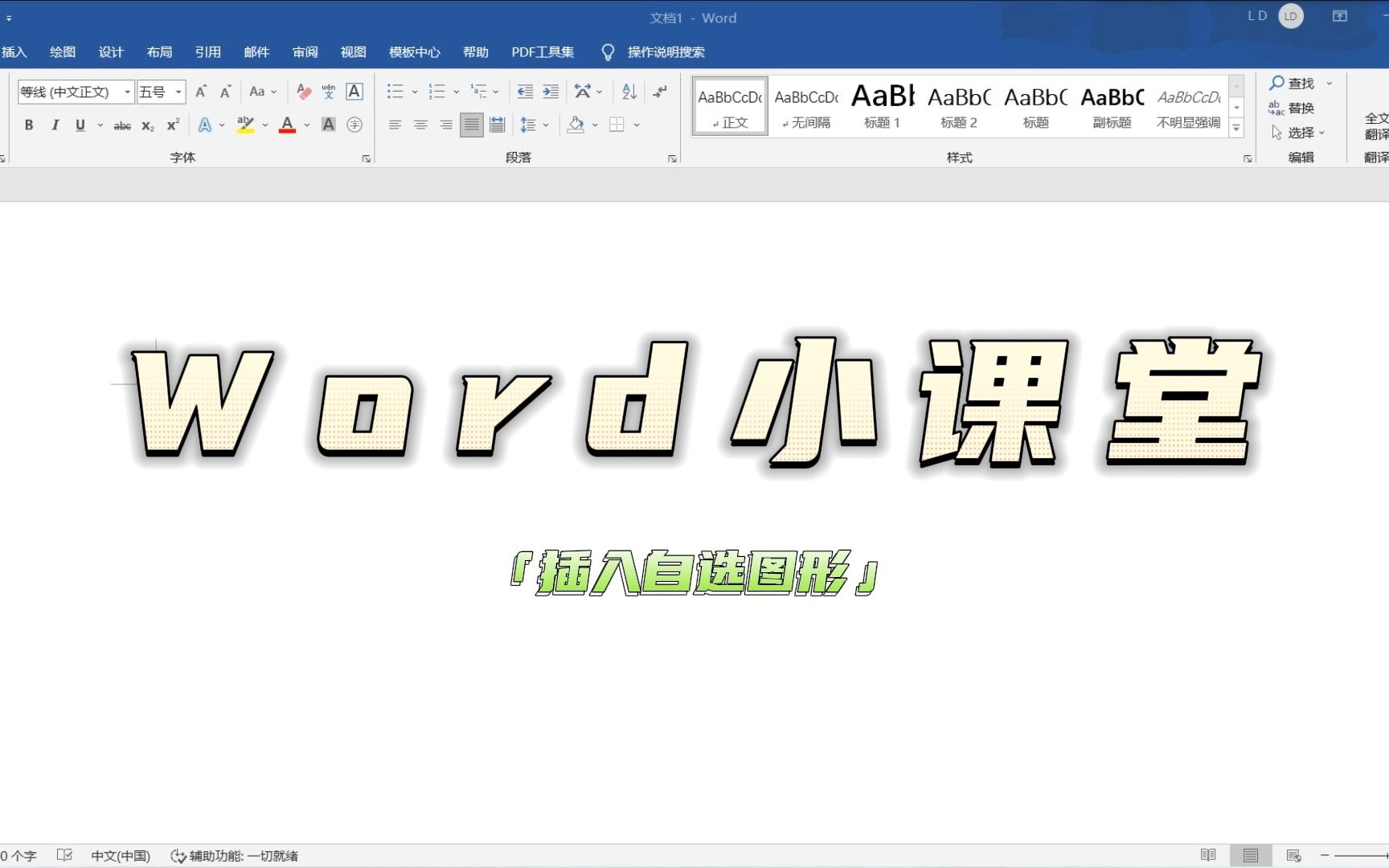The width and height of the screenshot is (1389, 868).
Task: Apply Superscript formatting
Action: tap(173, 125)
